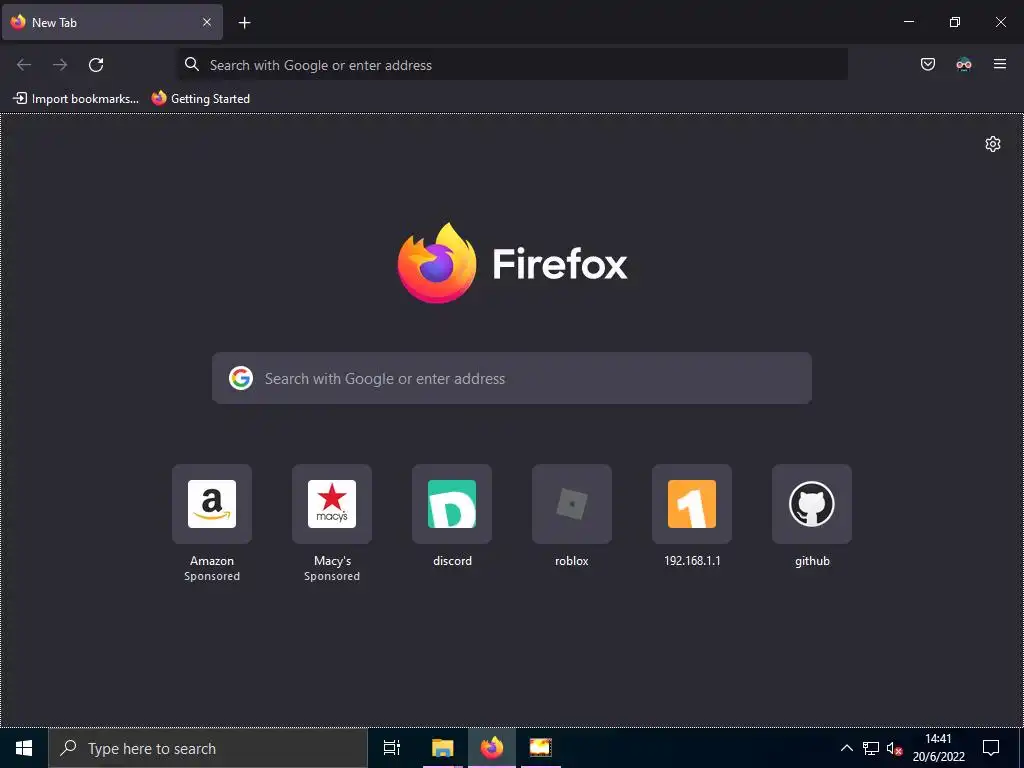1024x768 pixels.
Task: Open Import bookmarks from bookmarks toolbar
Action: point(76,99)
